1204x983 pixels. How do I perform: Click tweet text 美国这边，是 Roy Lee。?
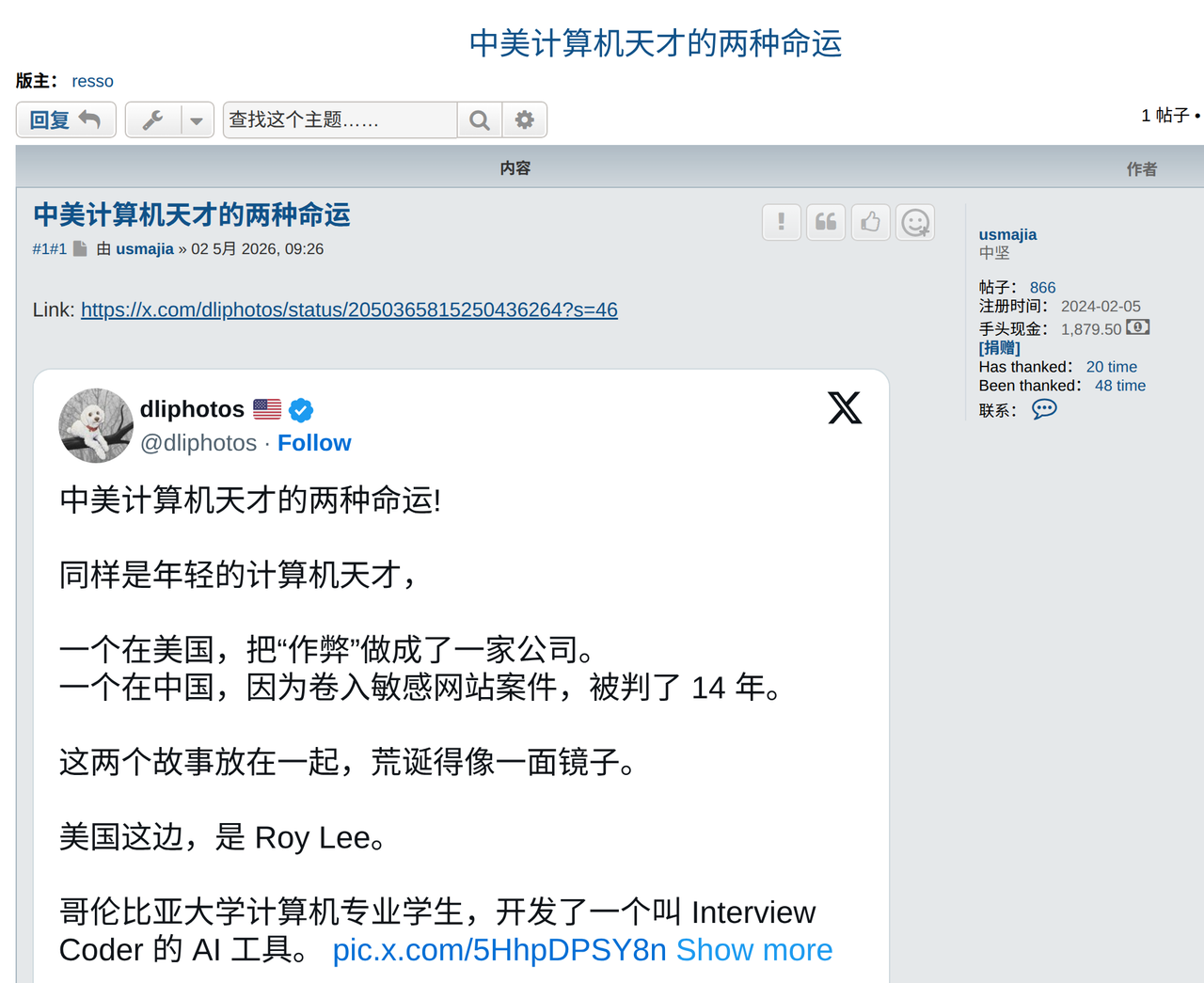click(224, 837)
